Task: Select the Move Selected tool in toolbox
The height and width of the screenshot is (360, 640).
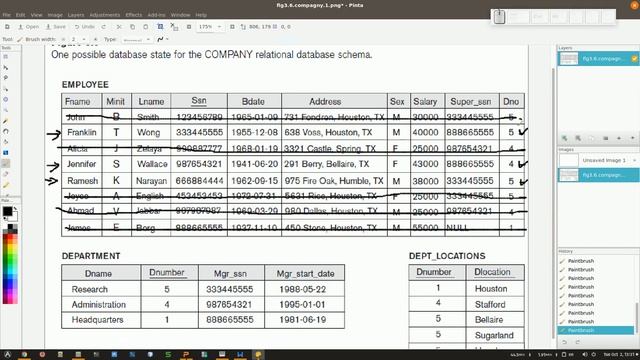Action: [x=6, y=67]
